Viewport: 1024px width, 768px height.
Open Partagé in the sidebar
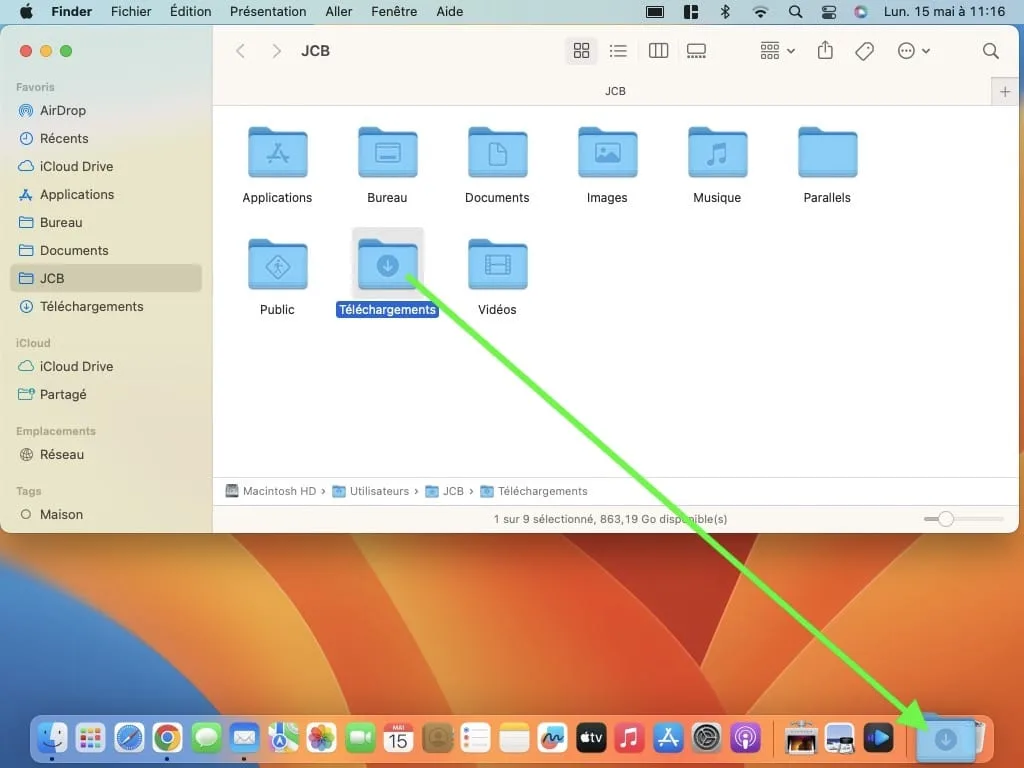106,394
